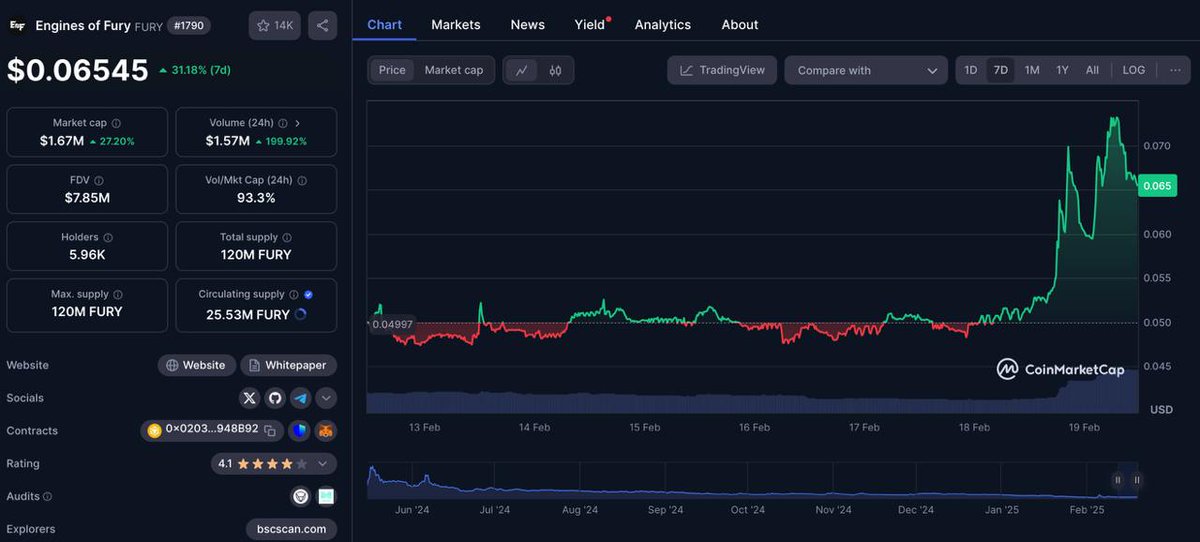The width and height of the screenshot is (1200, 542).
Task: Open bscscan.com explorer link
Action: pos(291,529)
